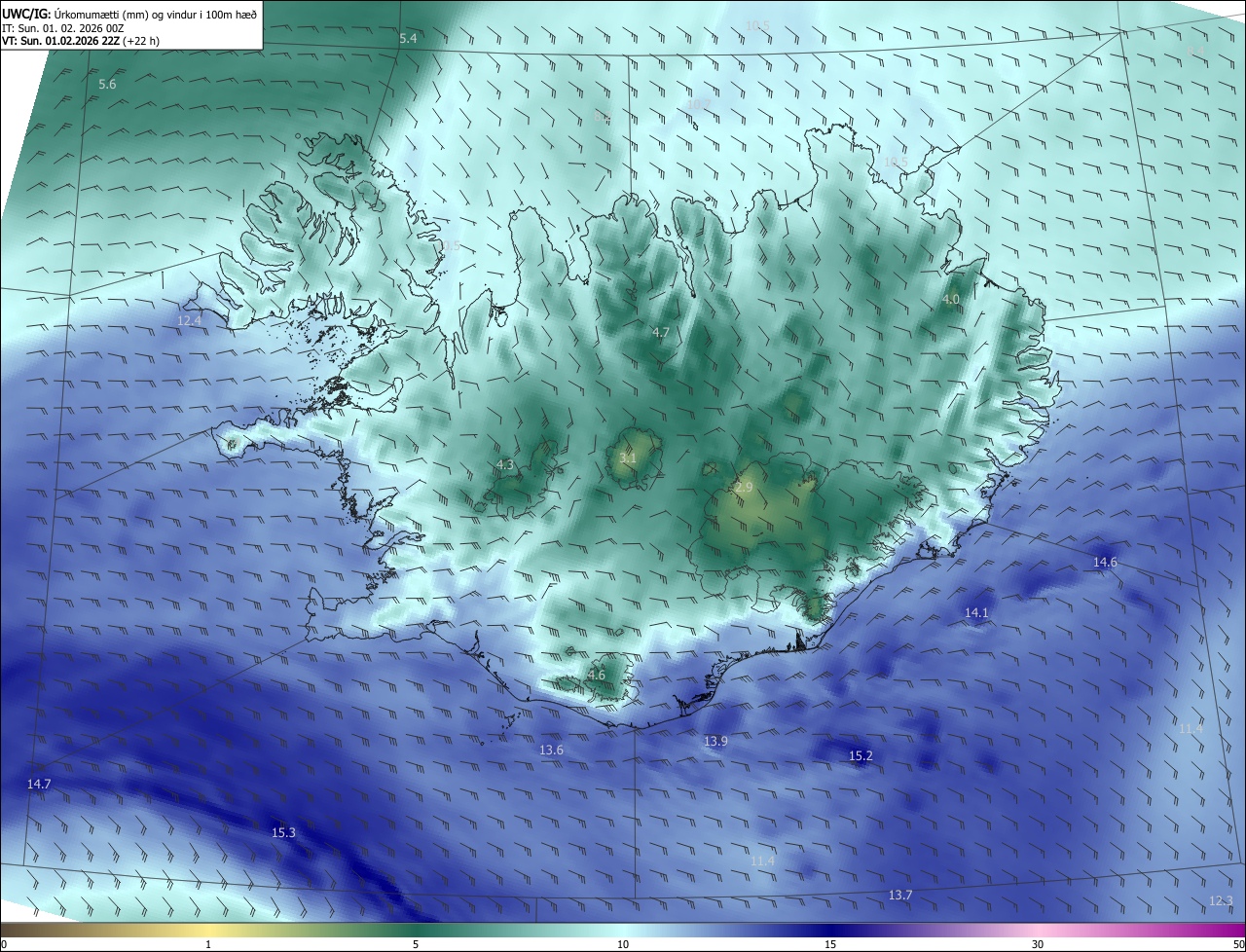Click the map value '14.1'
1246x952 pixels.
(976, 613)
